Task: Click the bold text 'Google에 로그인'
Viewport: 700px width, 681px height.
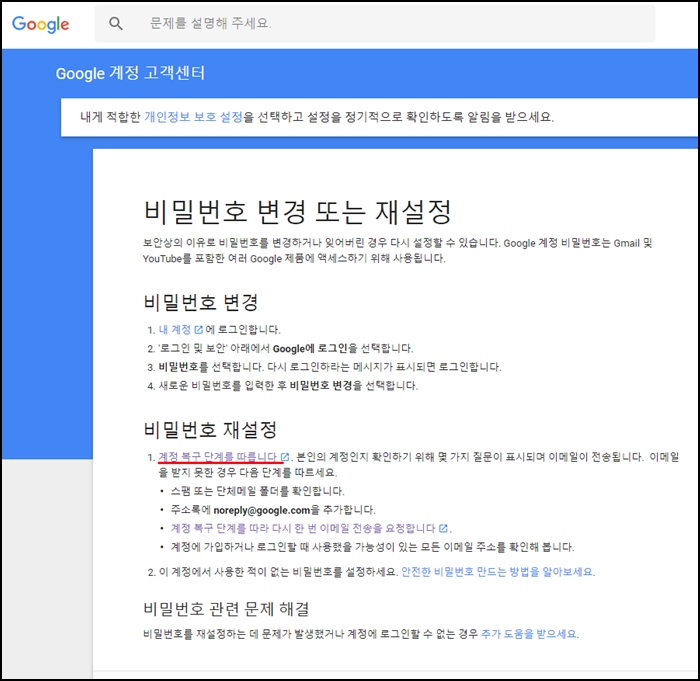Action: [x=310, y=348]
